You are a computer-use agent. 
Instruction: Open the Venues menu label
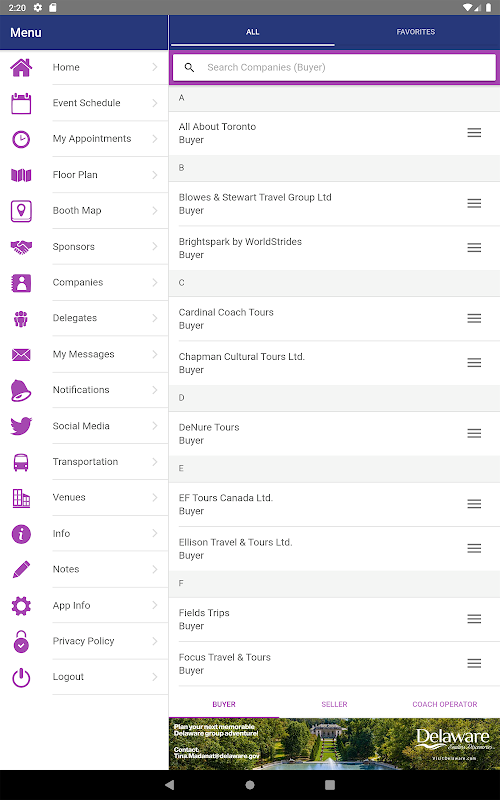pos(69,497)
